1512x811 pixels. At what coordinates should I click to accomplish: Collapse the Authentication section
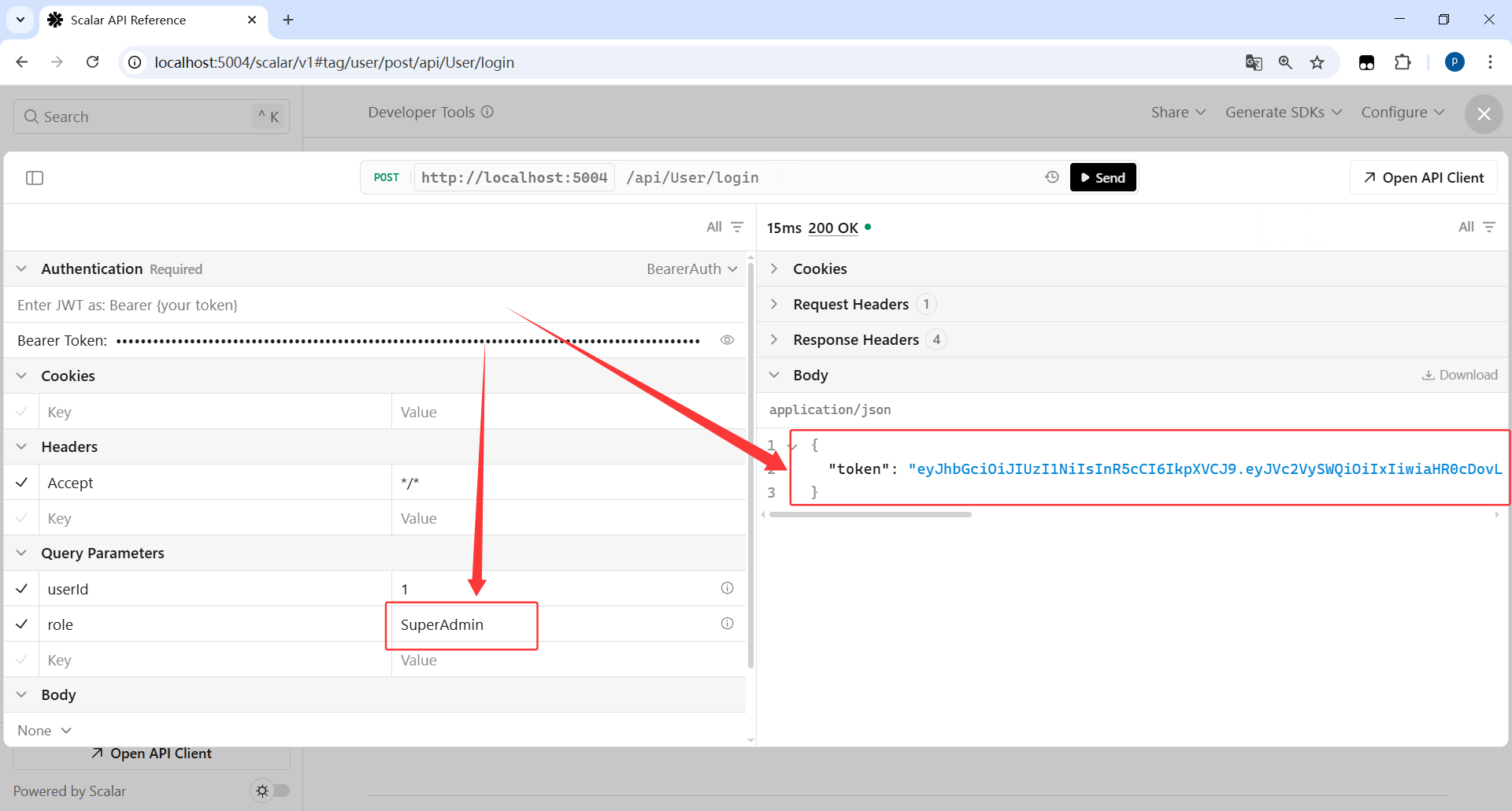click(x=21, y=268)
